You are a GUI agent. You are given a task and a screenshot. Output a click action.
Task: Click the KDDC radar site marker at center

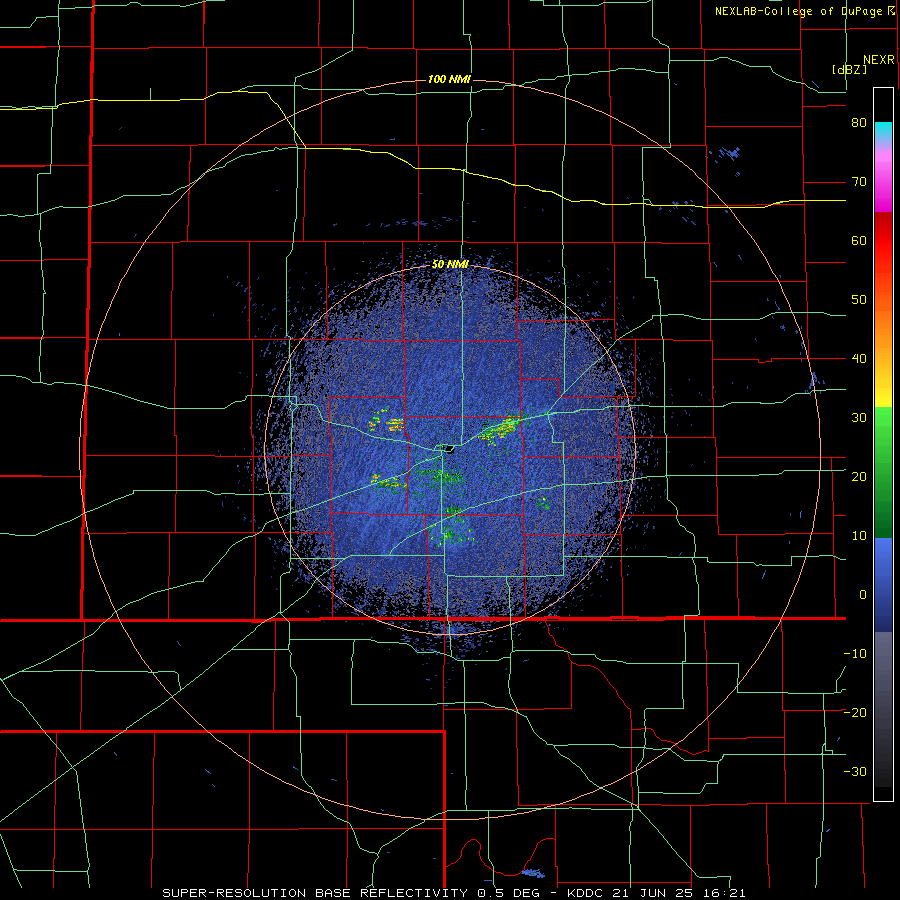tap(448, 448)
